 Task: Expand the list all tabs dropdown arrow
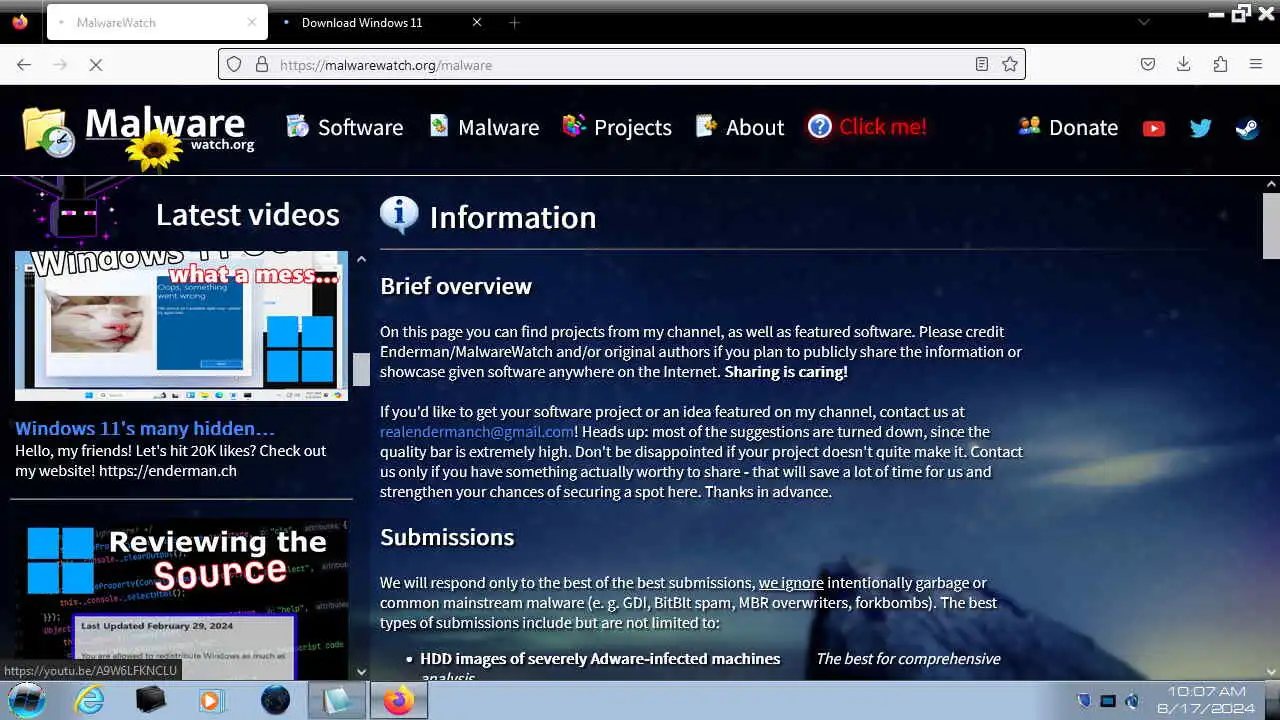(1143, 22)
